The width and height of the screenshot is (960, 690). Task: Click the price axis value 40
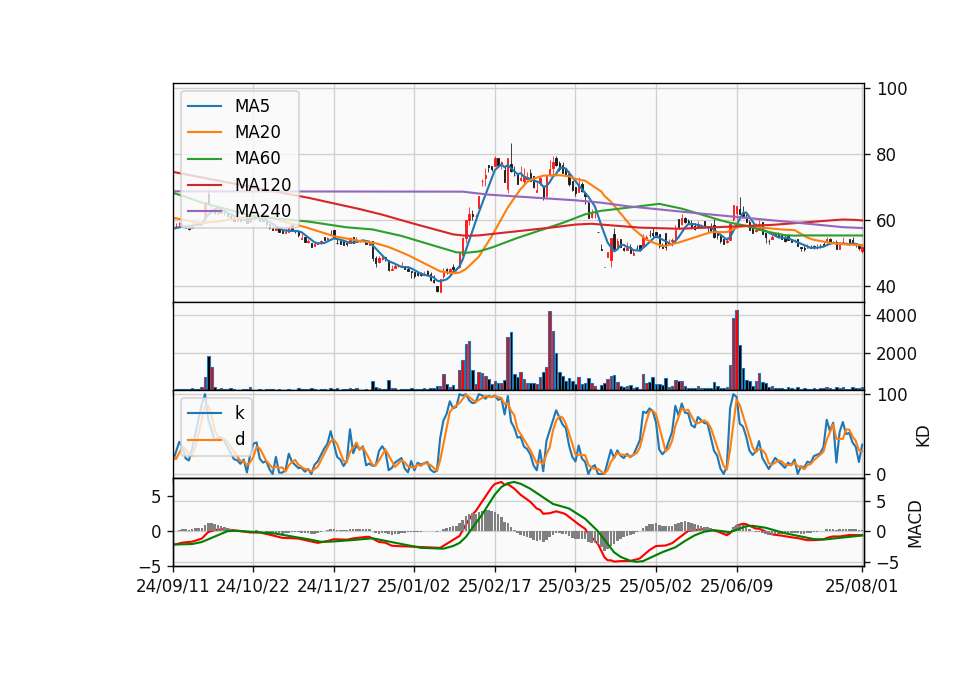click(x=886, y=287)
